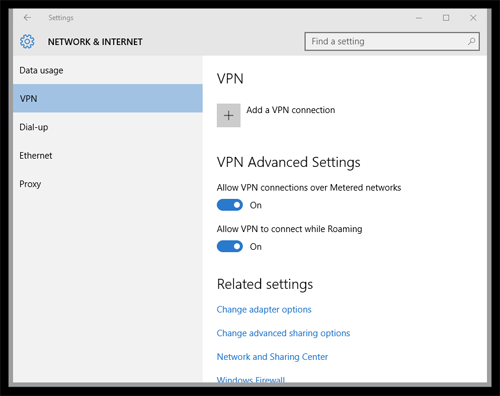Open Change adapter options link
The width and height of the screenshot is (500, 396).
coord(264,310)
